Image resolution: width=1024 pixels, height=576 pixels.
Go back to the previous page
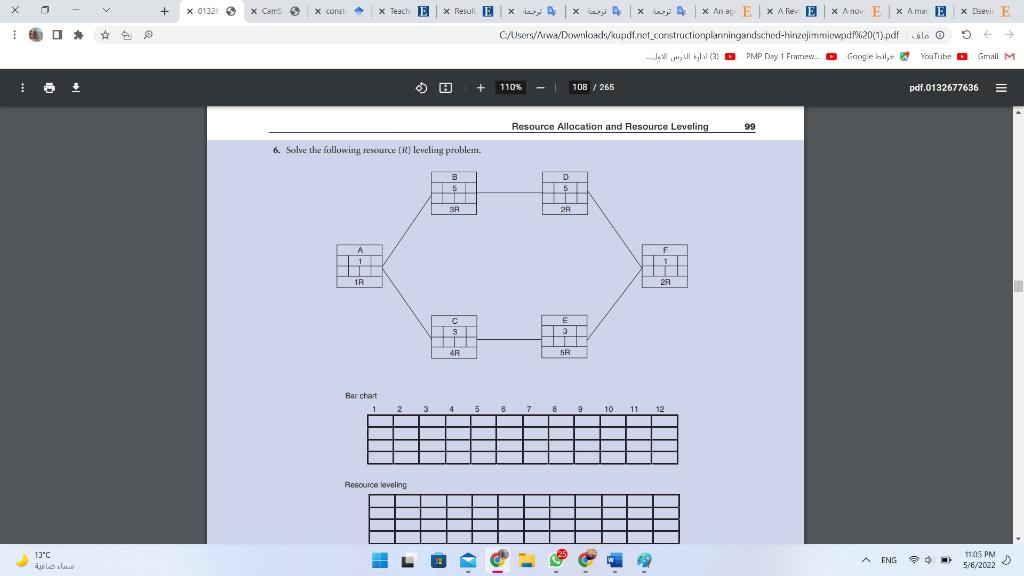pyautogui.click(x=987, y=35)
